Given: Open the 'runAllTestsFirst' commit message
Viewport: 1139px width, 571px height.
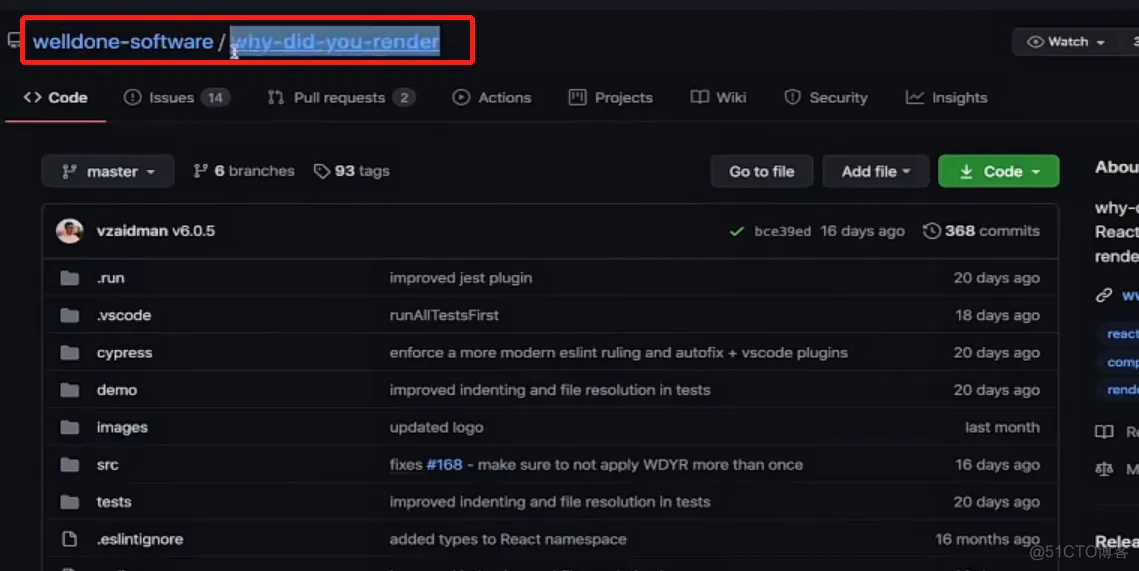Looking at the screenshot, I should pyautogui.click(x=444, y=315).
